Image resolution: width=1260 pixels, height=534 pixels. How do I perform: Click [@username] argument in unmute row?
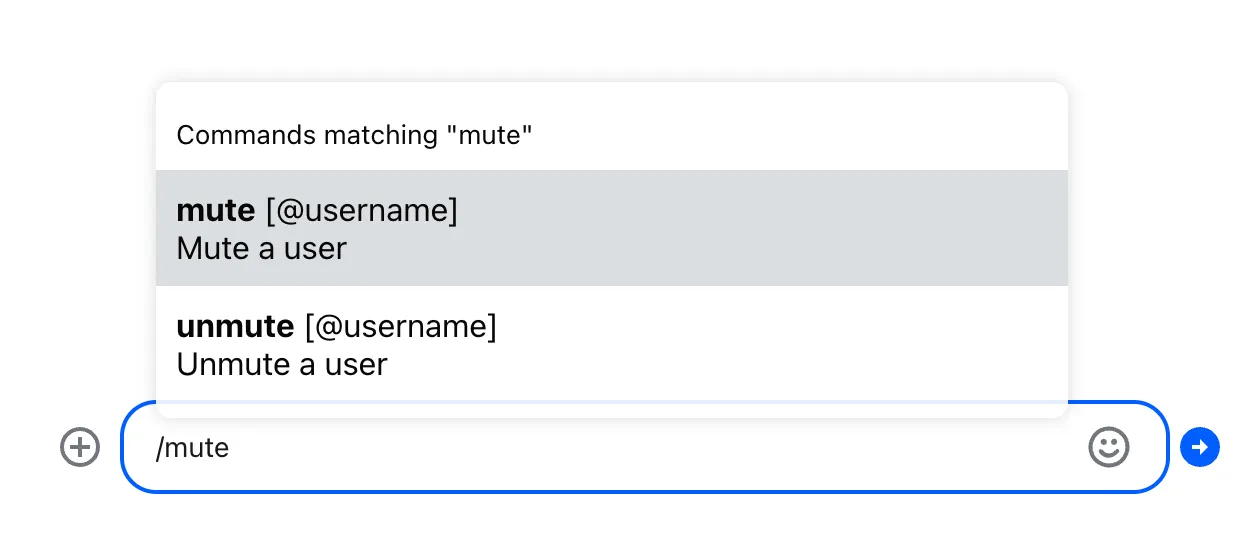400,327
